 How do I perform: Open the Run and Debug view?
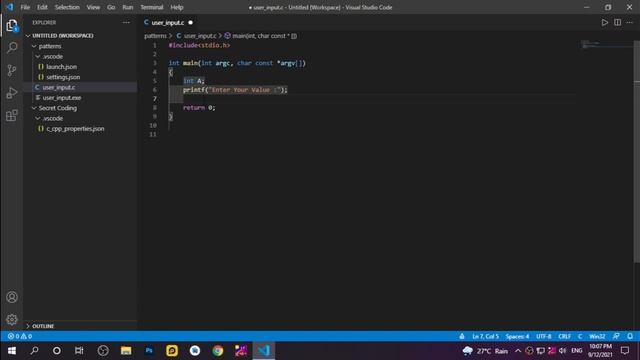(12, 93)
